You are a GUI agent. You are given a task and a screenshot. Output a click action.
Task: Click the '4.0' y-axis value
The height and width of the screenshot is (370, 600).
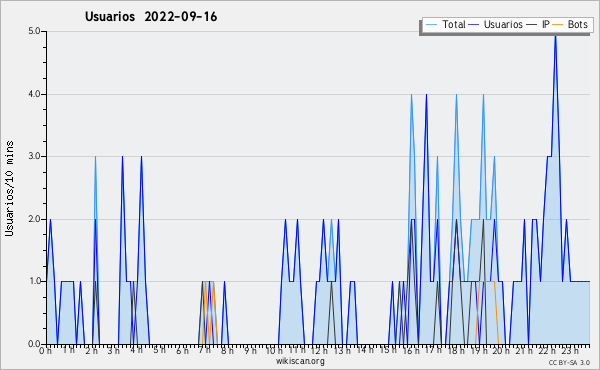(34, 94)
